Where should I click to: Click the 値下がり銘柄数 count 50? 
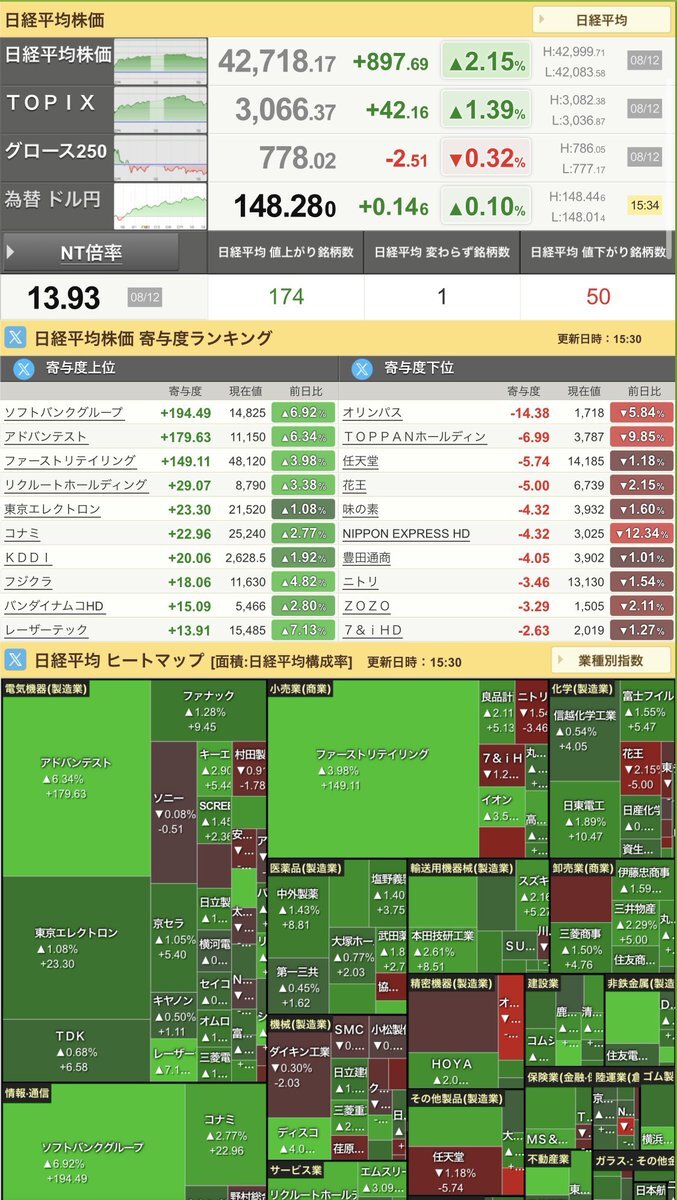[598, 297]
